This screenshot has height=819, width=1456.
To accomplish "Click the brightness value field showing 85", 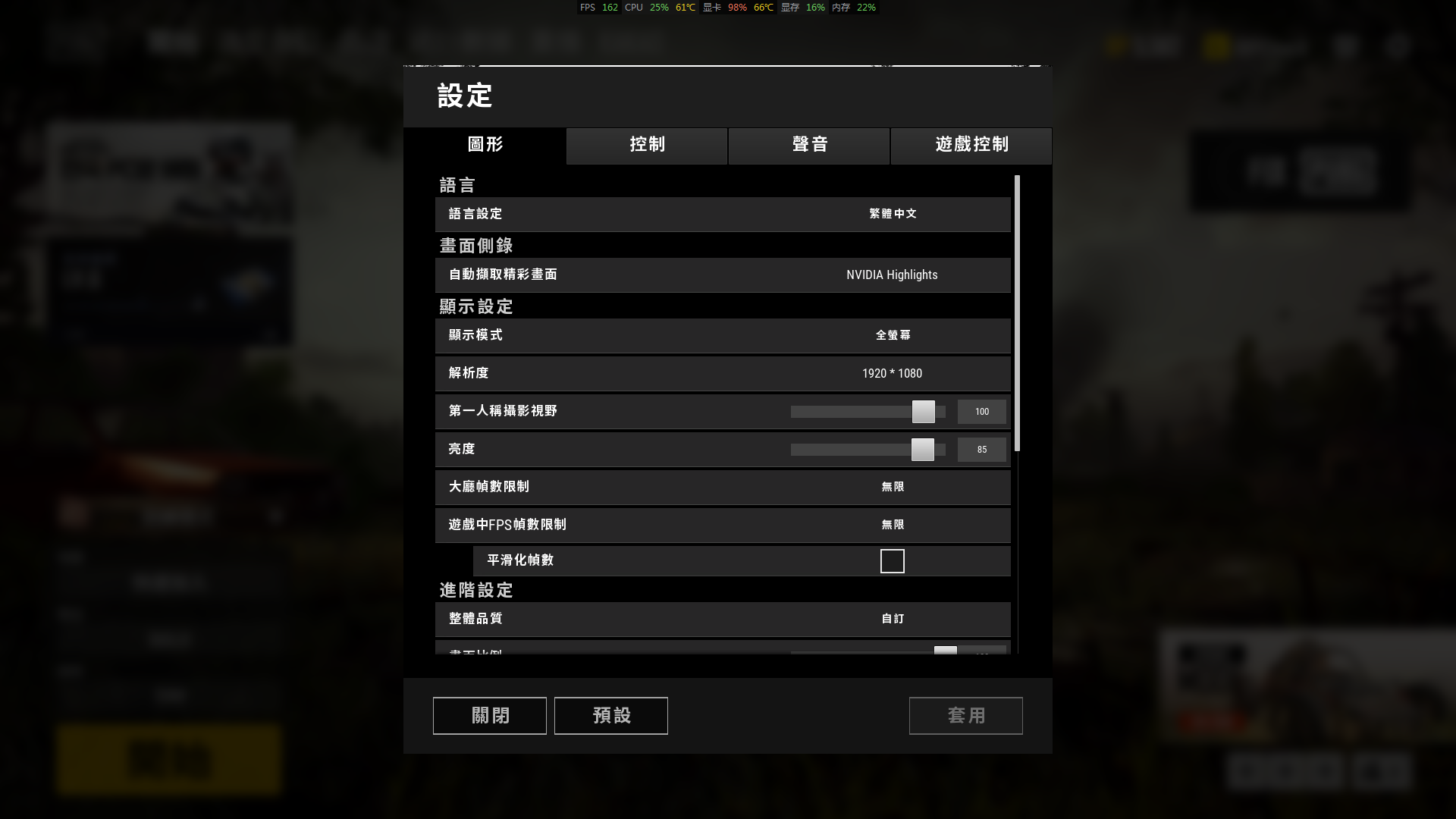I will point(982,450).
